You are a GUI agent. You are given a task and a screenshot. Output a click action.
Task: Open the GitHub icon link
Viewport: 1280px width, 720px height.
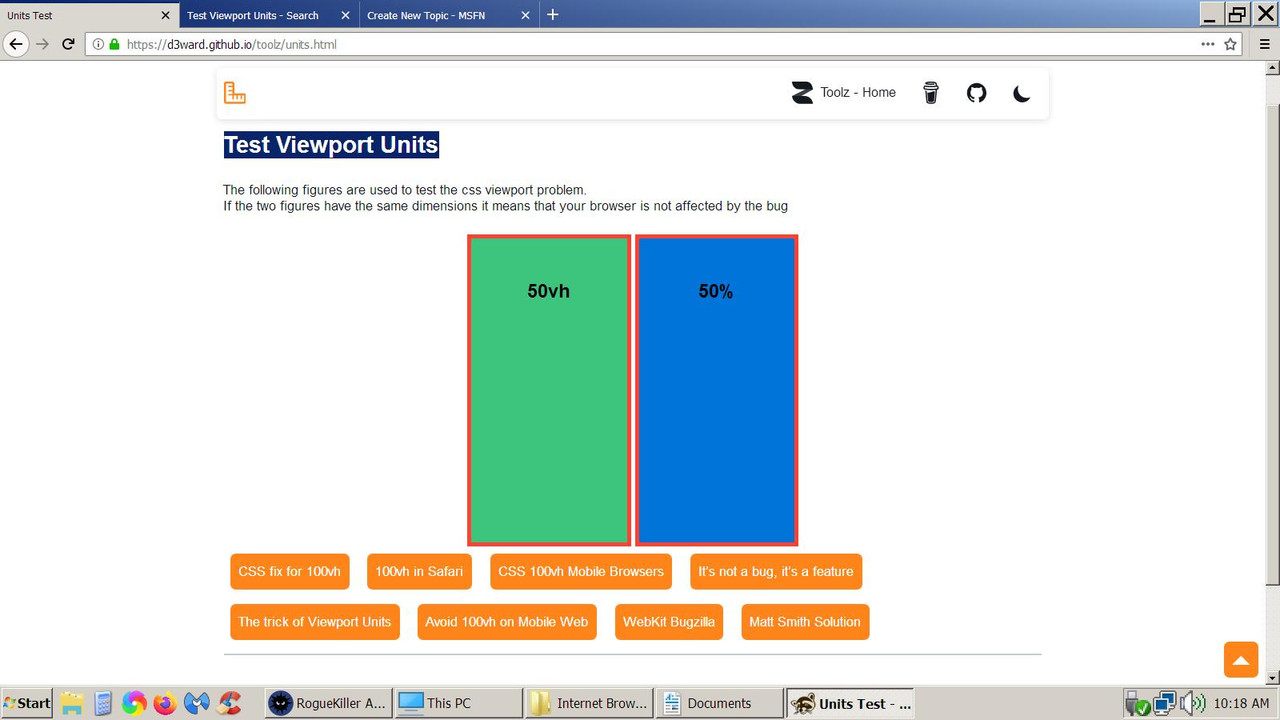click(x=977, y=93)
